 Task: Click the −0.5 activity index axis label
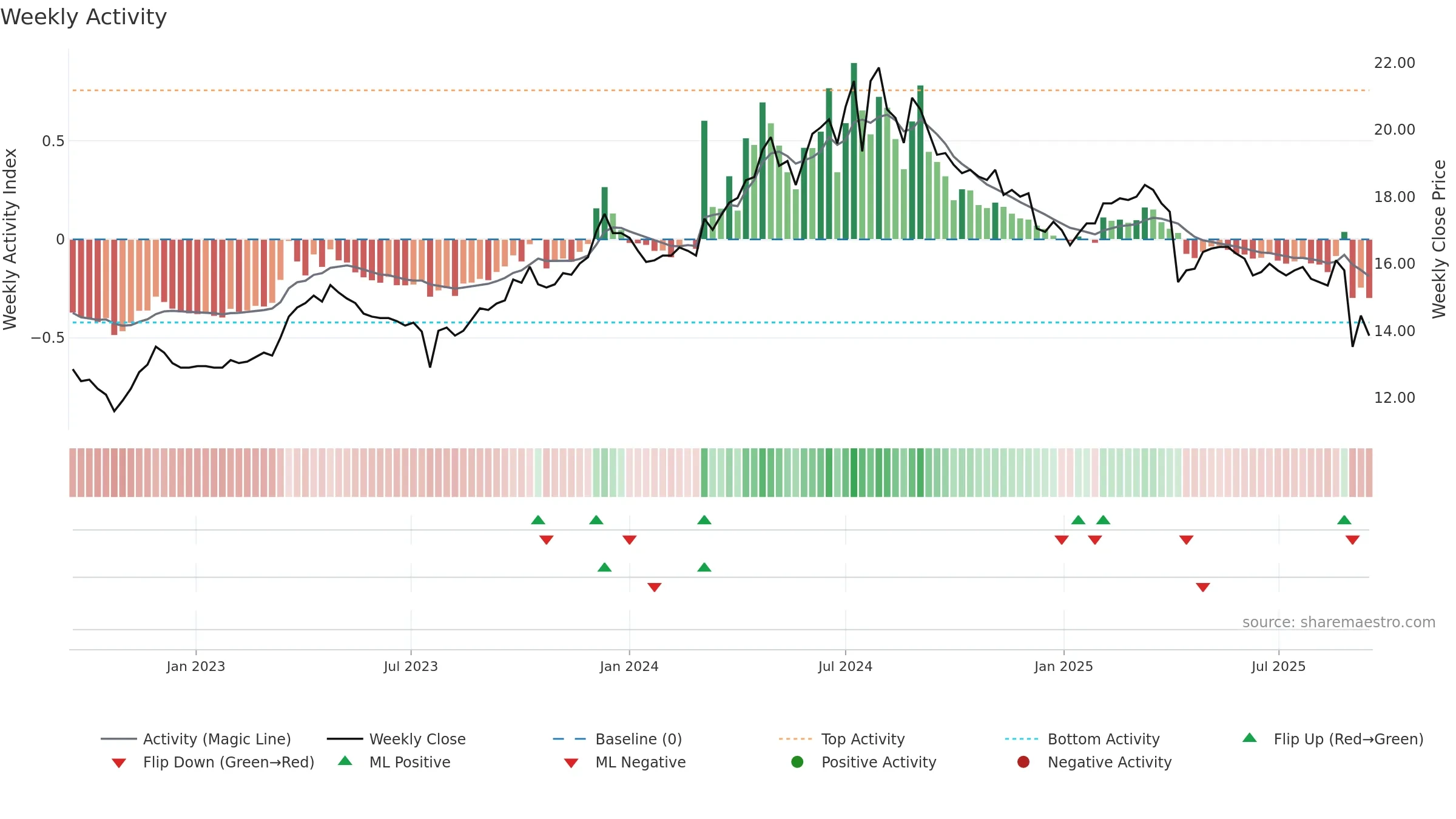pyautogui.click(x=47, y=338)
